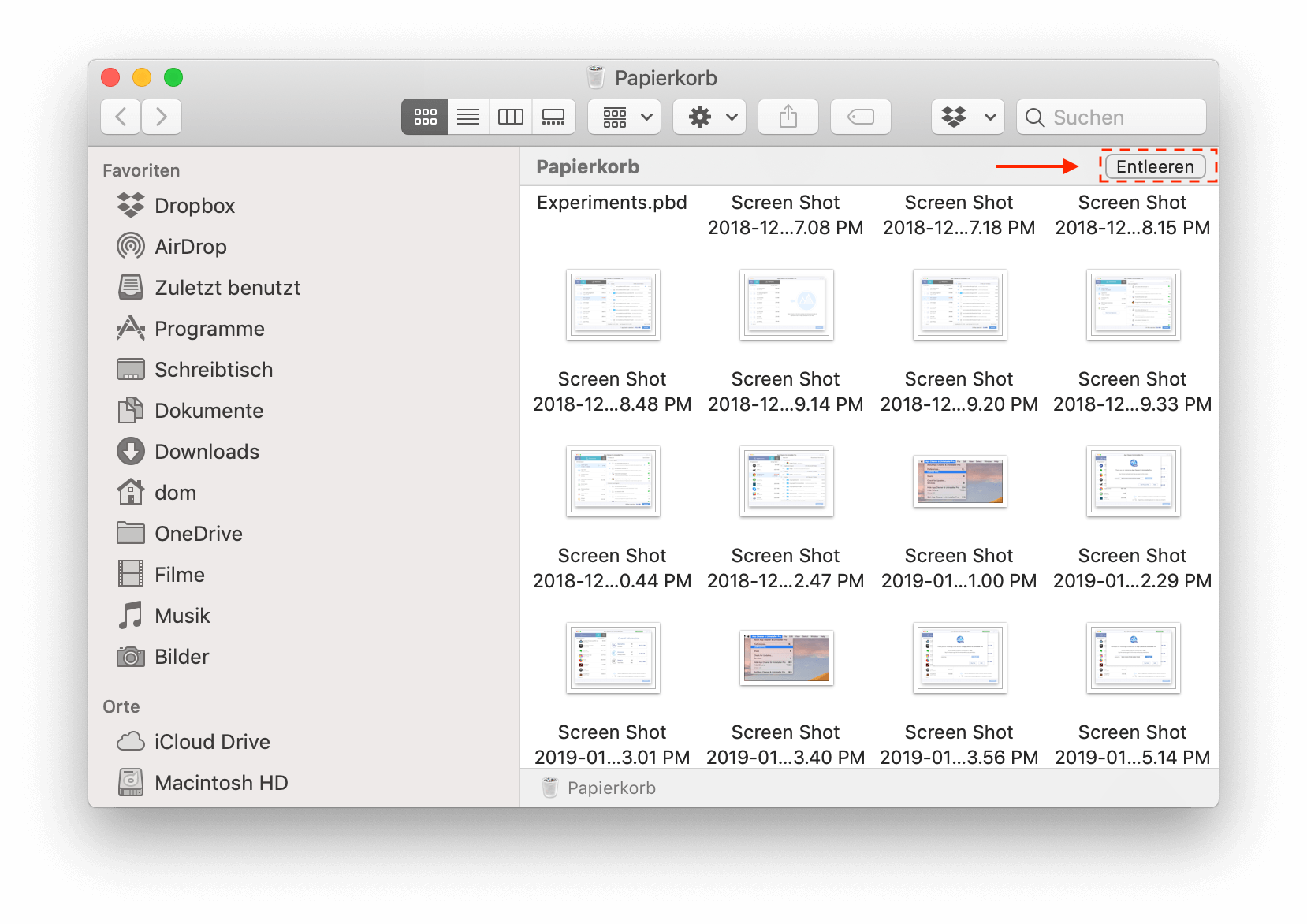Go forward with the right arrow button
Viewport: 1307px width, 924px height.
[x=162, y=117]
